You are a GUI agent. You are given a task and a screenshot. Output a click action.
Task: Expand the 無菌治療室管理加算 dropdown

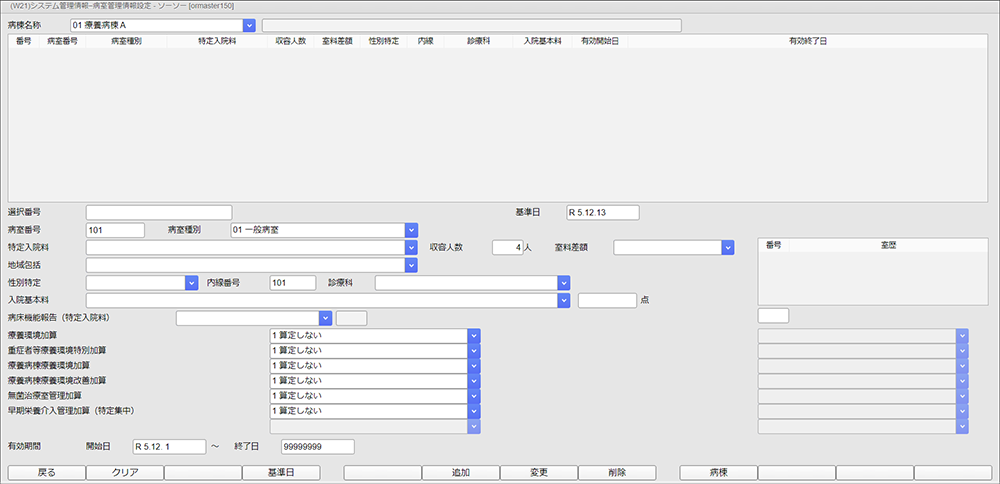[475, 396]
